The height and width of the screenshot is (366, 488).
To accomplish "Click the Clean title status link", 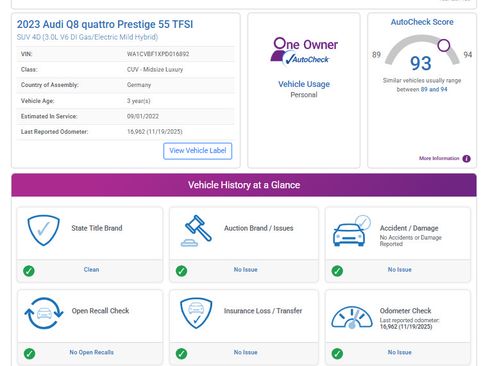I will click(91, 269).
